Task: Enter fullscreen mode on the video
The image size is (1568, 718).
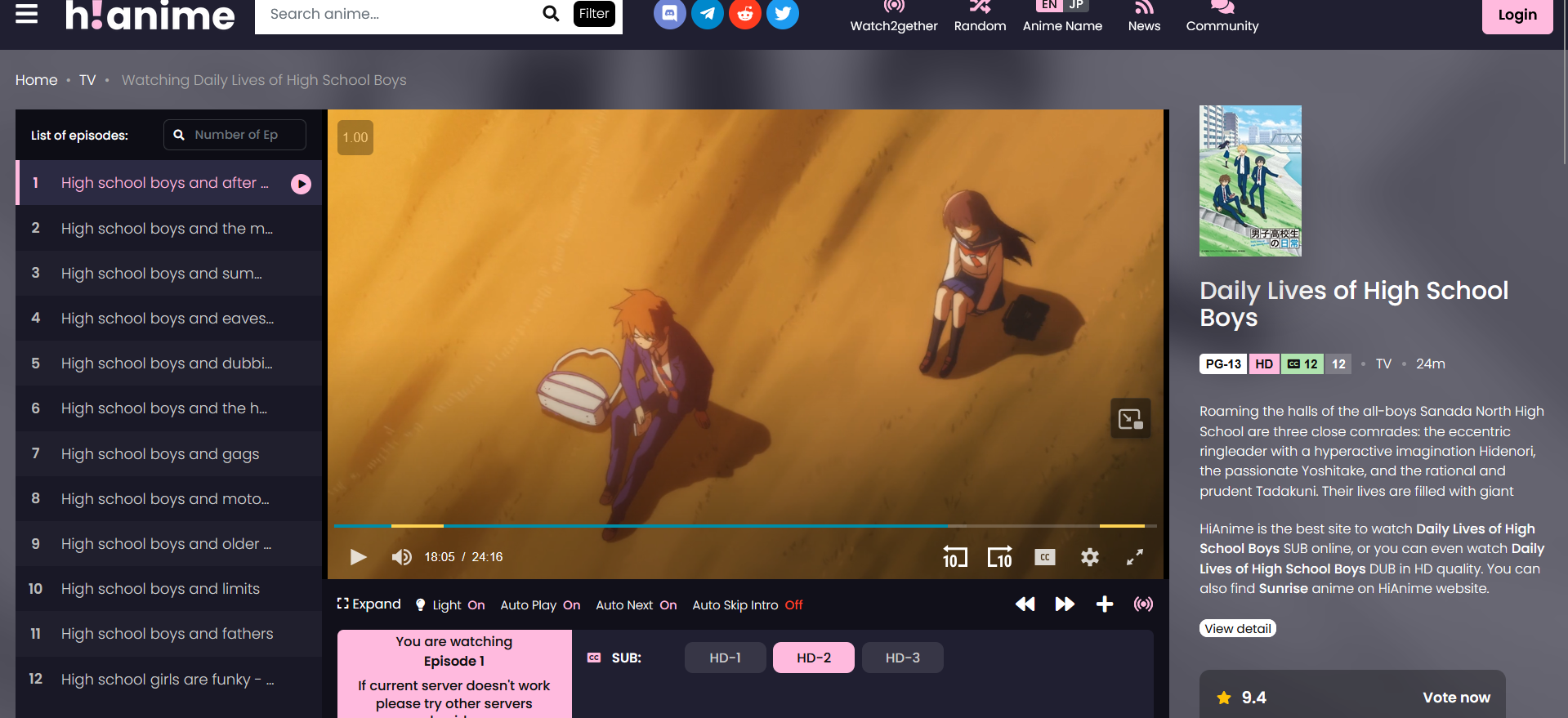Action: [x=1134, y=557]
